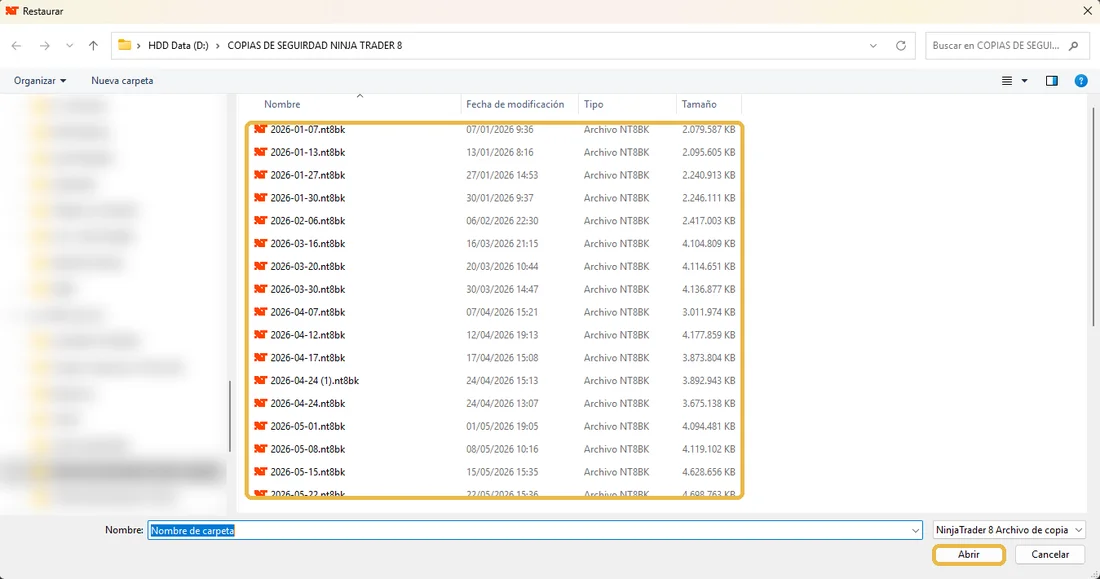Sort by Tipo column header
The height and width of the screenshot is (579, 1100).
593,104
